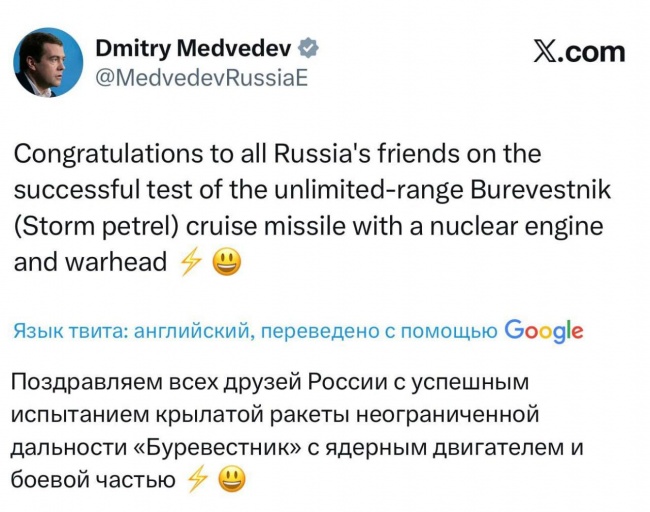The height and width of the screenshot is (512, 650).
Task: Click the X.com logo
Action: click(x=578, y=52)
